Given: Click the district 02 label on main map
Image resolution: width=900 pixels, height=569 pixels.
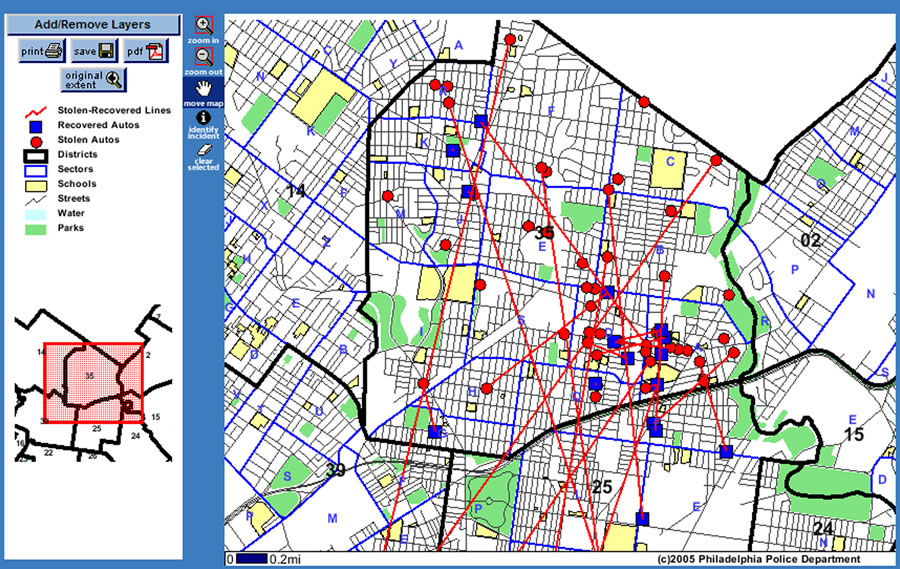Looking at the screenshot, I should (x=810, y=239).
